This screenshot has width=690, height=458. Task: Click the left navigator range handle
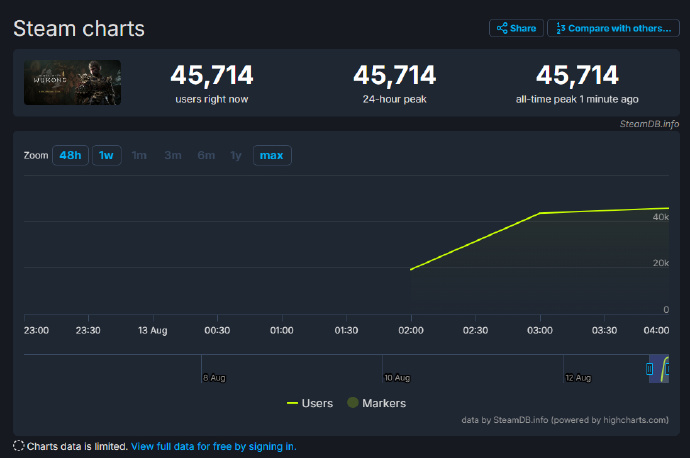coord(650,369)
